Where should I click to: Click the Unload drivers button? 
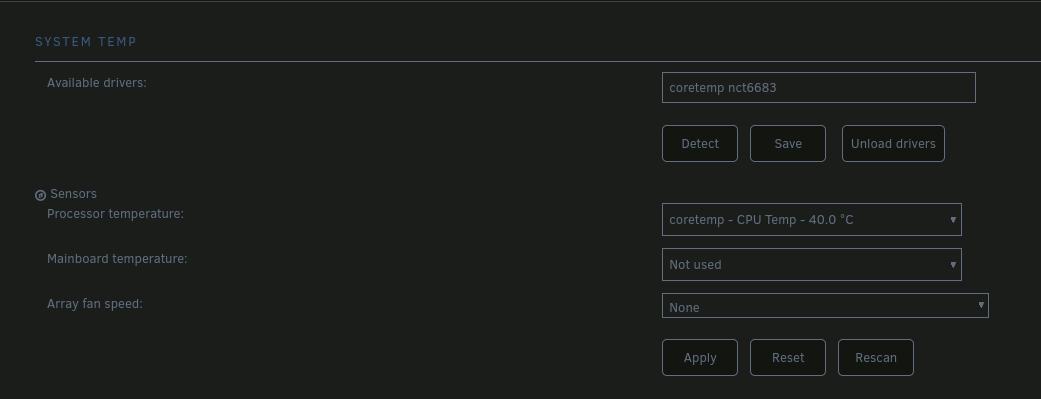pyautogui.click(x=893, y=143)
